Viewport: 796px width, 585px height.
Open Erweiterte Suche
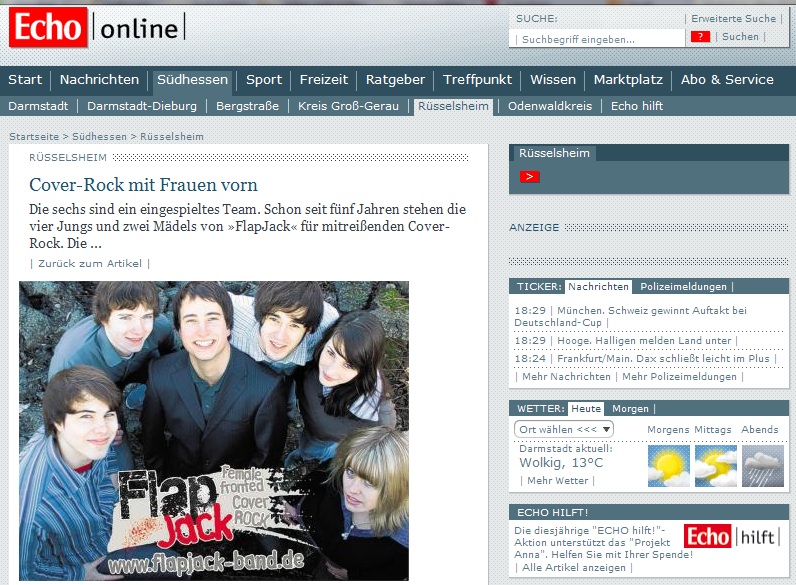click(x=734, y=19)
